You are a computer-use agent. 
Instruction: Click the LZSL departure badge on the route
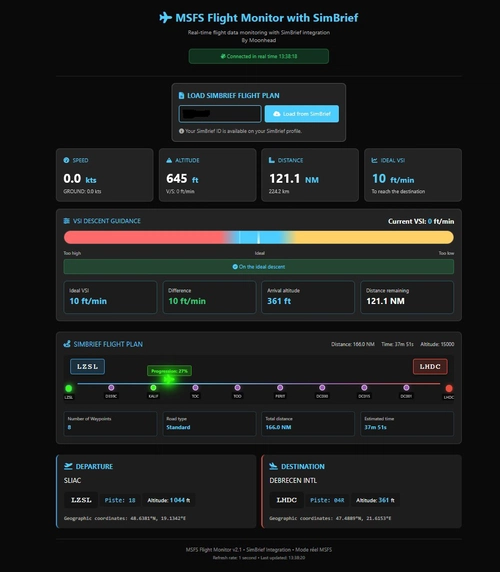[x=88, y=367]
